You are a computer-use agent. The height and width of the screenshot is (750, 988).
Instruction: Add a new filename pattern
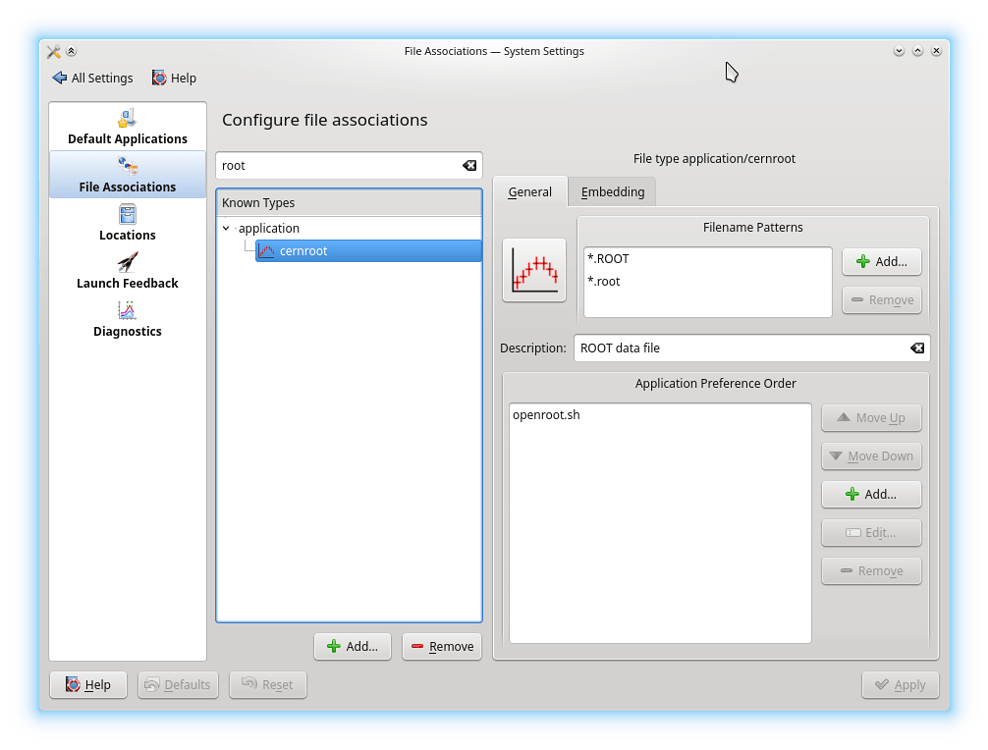[881, 262]
